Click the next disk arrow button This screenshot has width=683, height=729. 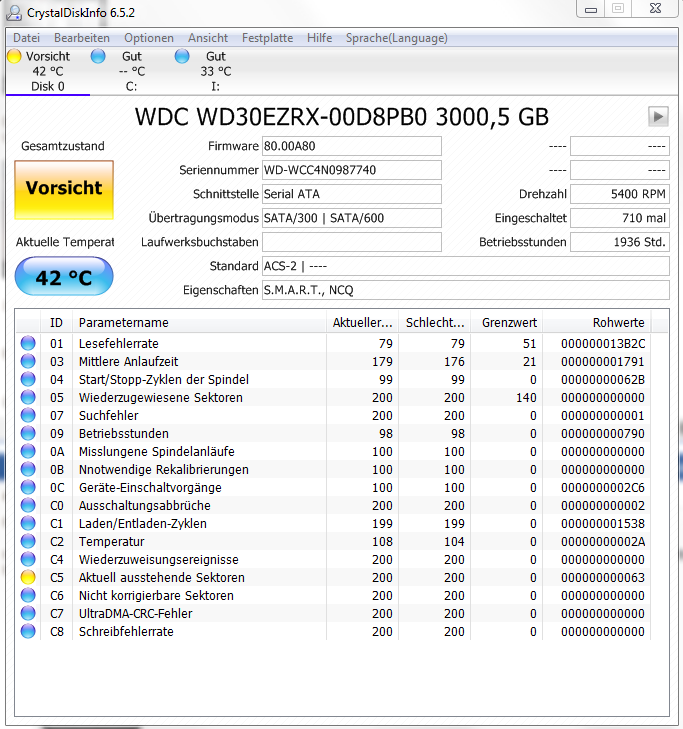click(x=658, y=116)
